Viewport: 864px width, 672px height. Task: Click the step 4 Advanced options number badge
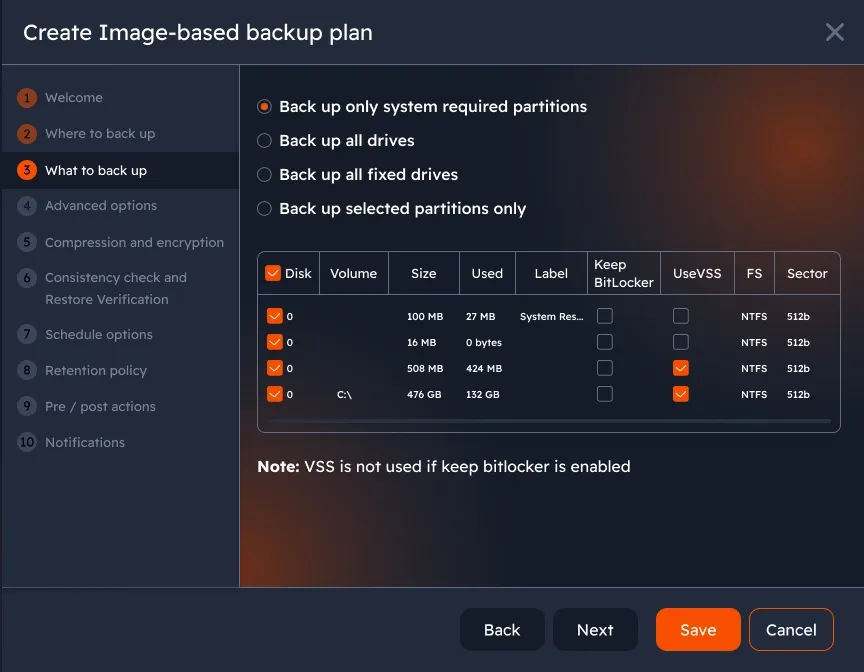click(x=26, y=206)
